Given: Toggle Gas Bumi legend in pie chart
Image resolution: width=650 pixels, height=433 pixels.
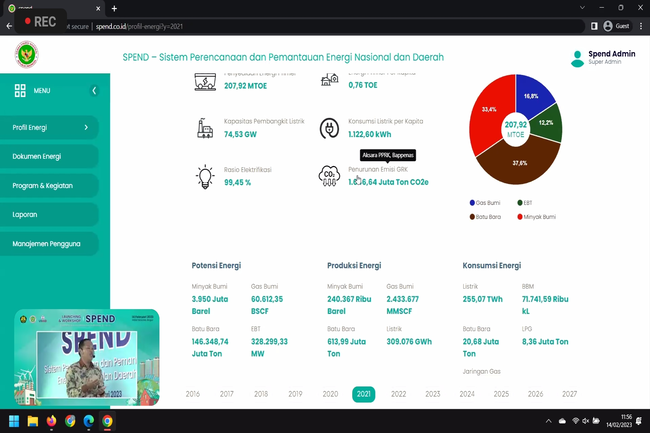Looking at the screenshot, I should pyautogui.click(x=487, y=202).
